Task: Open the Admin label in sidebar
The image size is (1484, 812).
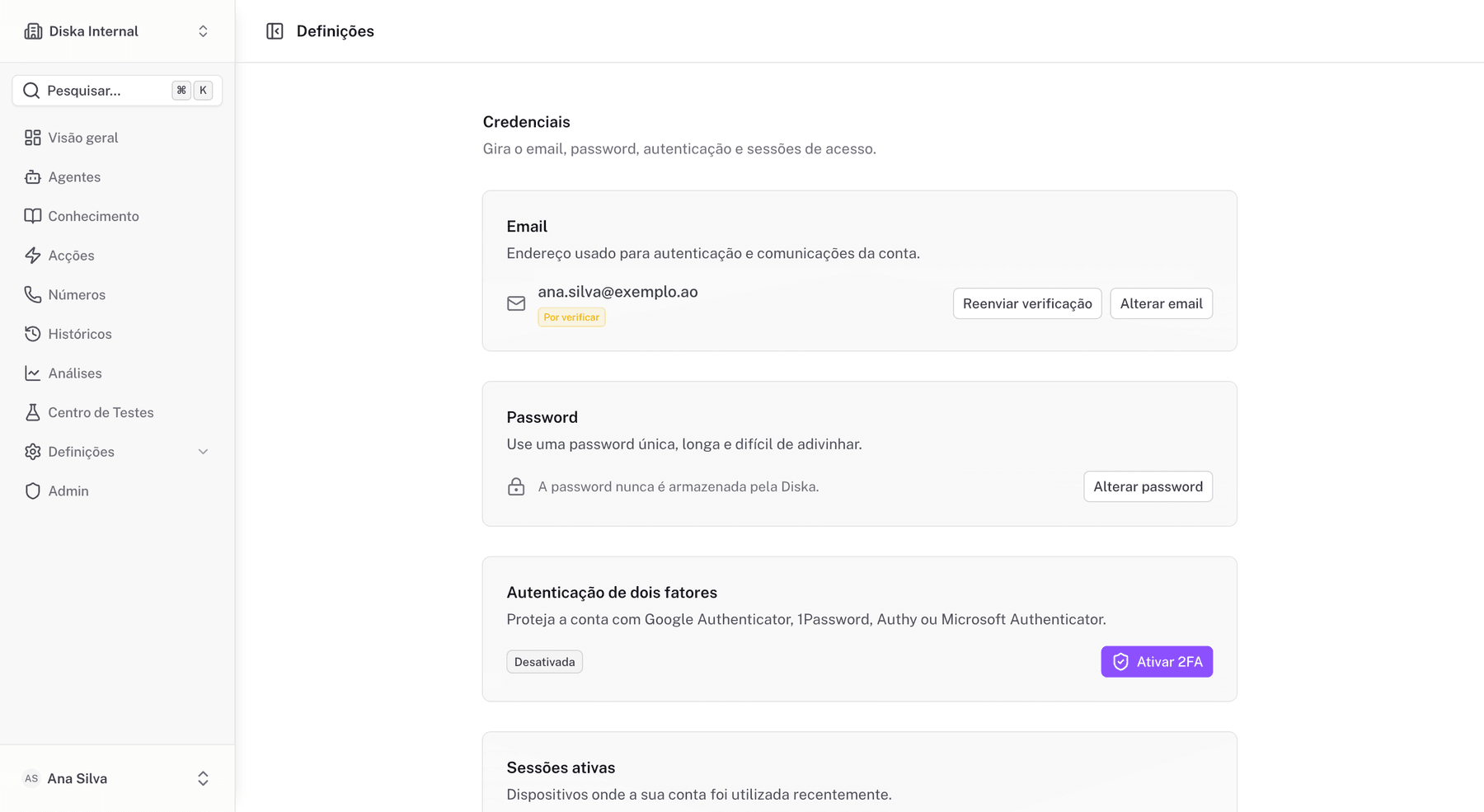Action: [x=68, y=491]
